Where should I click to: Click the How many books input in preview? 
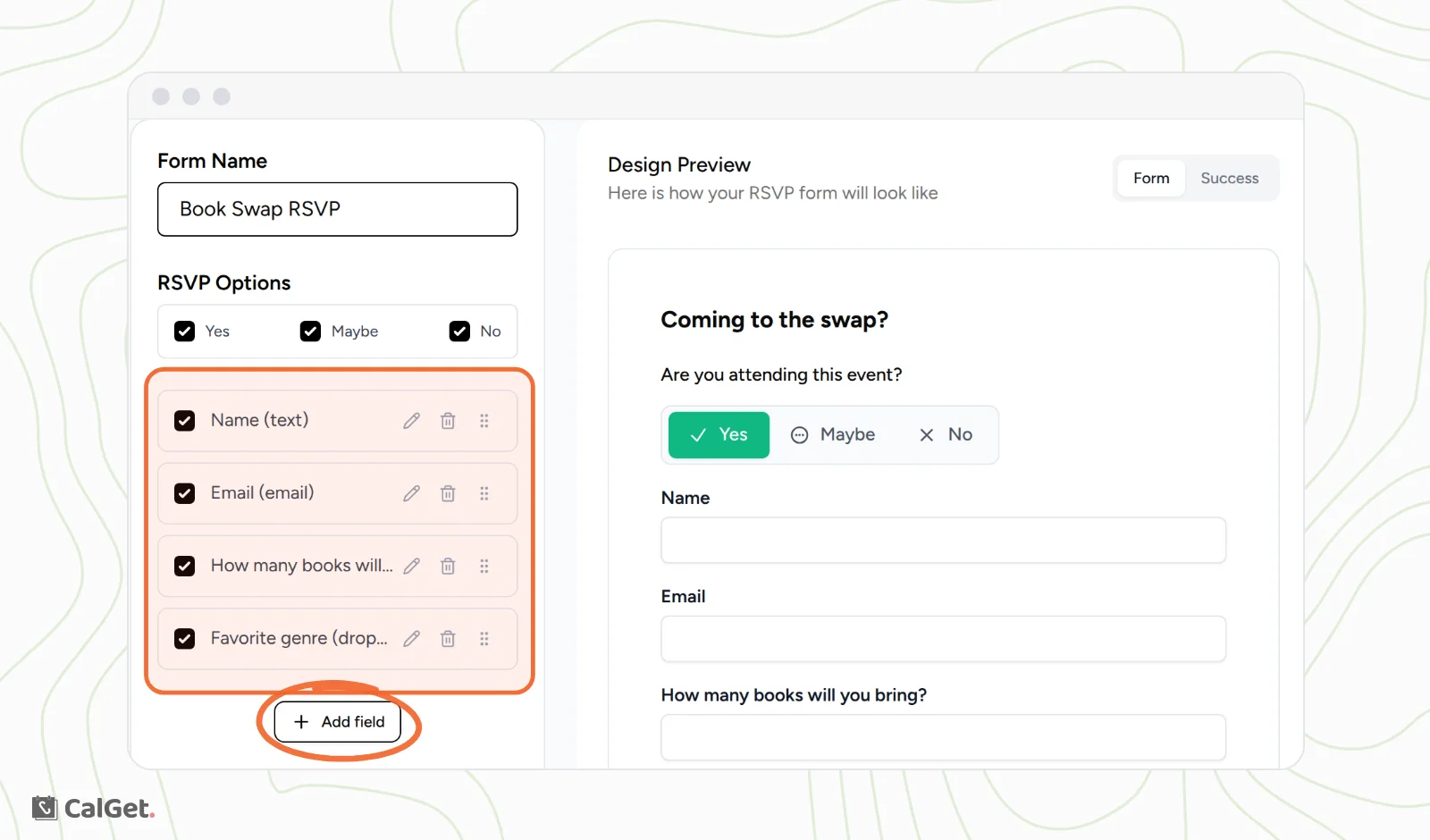[944, 737]
